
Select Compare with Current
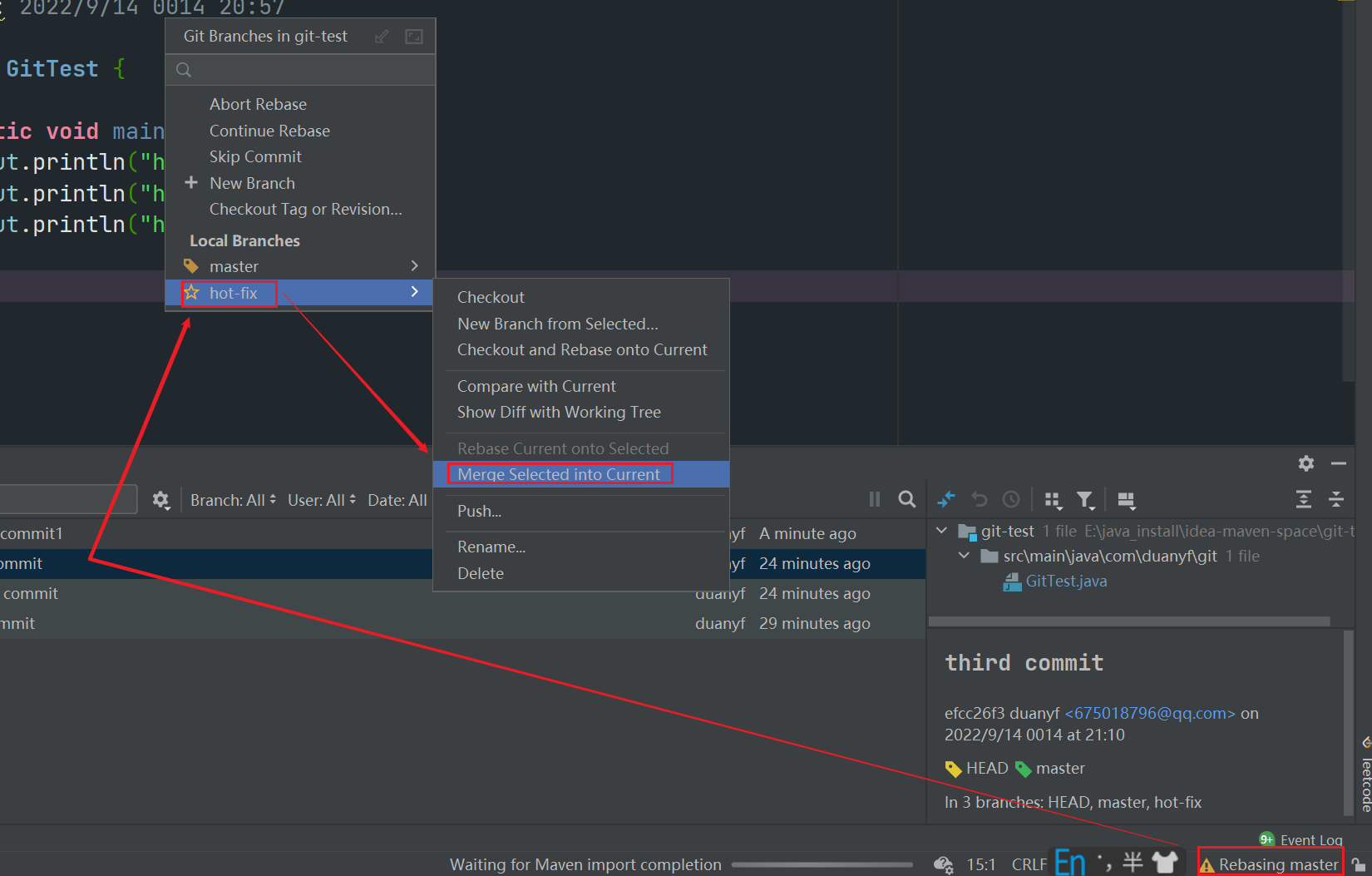536,386
